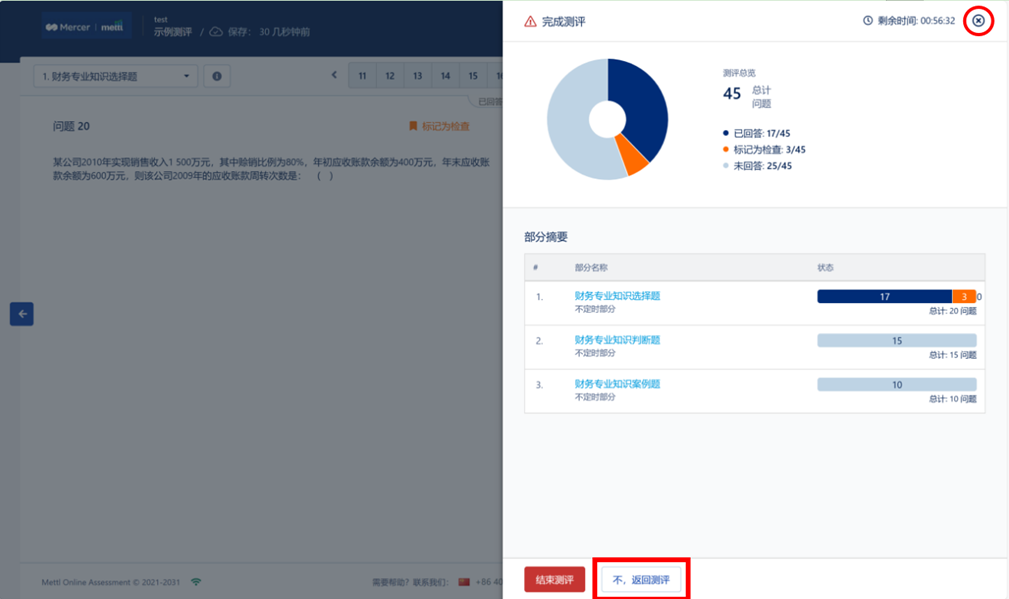Click the Mercer Mettl logo
Image resolution: width=1009 pixels, height=599 pixels.
point(86,26)
